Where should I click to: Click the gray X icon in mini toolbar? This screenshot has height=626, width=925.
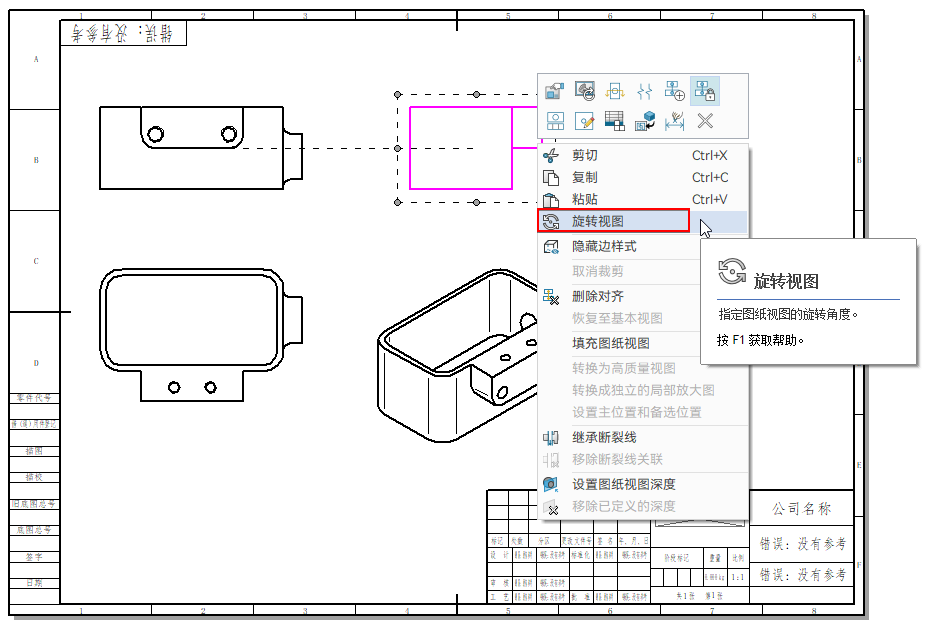click(705, 121)
